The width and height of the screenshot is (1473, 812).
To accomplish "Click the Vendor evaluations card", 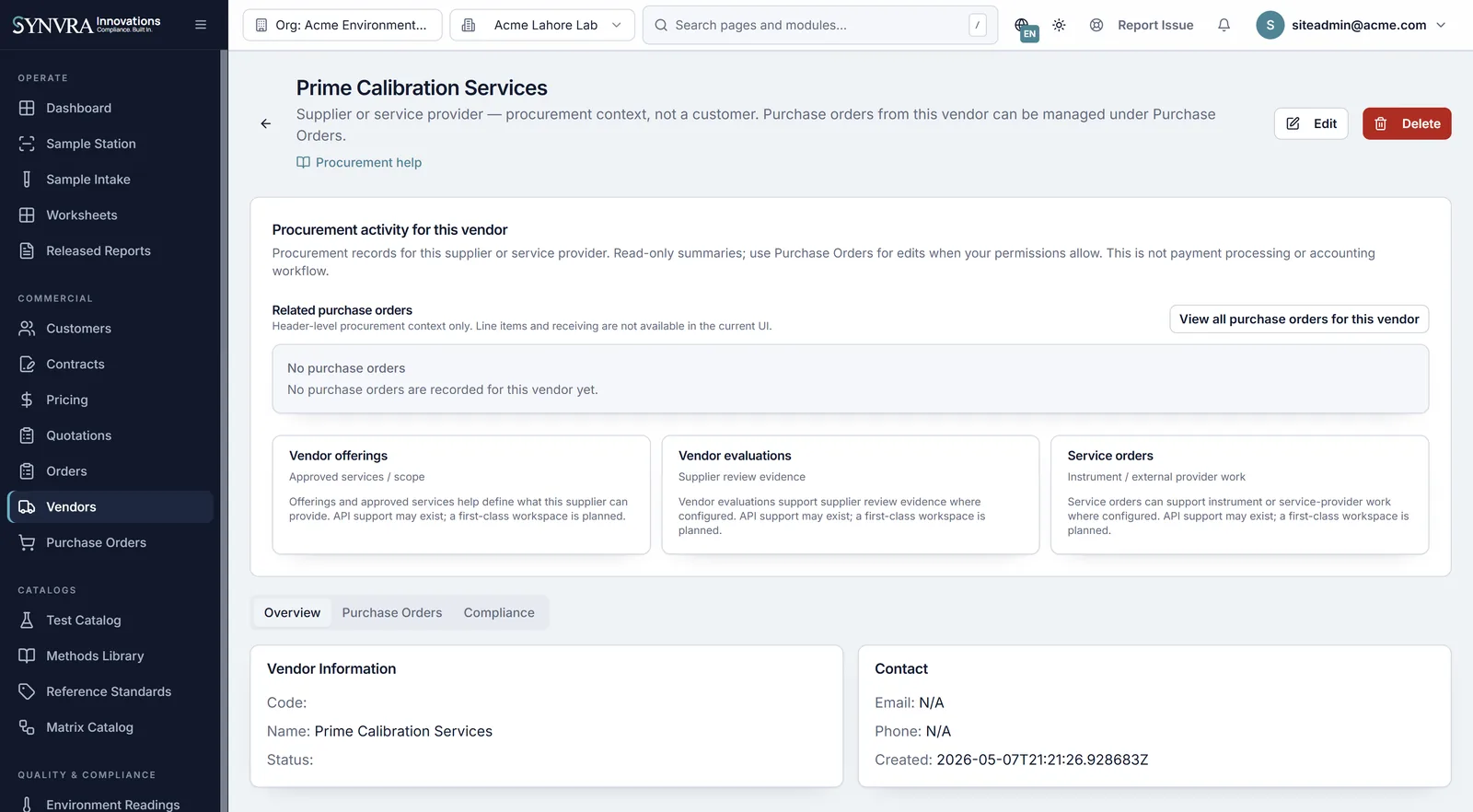I will (851, 494).
